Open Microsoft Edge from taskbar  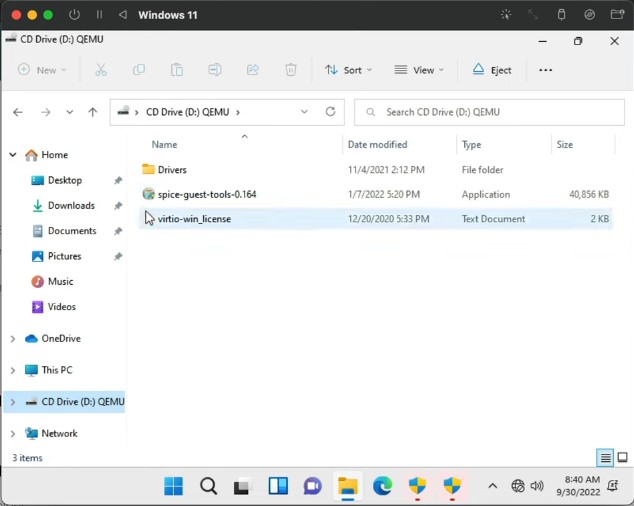(x=383, y=486)
